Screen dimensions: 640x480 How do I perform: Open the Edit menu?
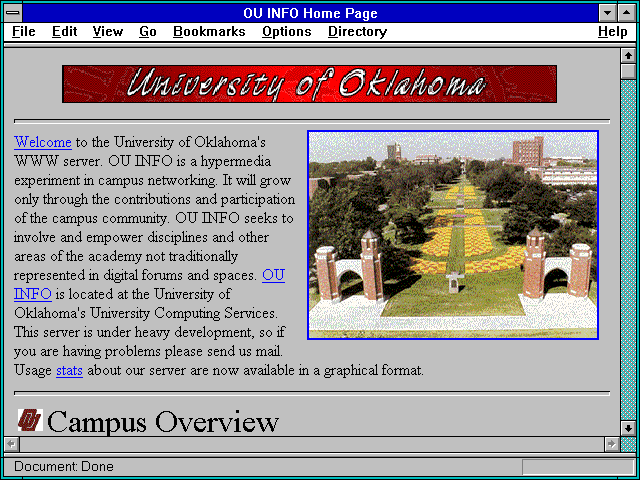(64, 32)
